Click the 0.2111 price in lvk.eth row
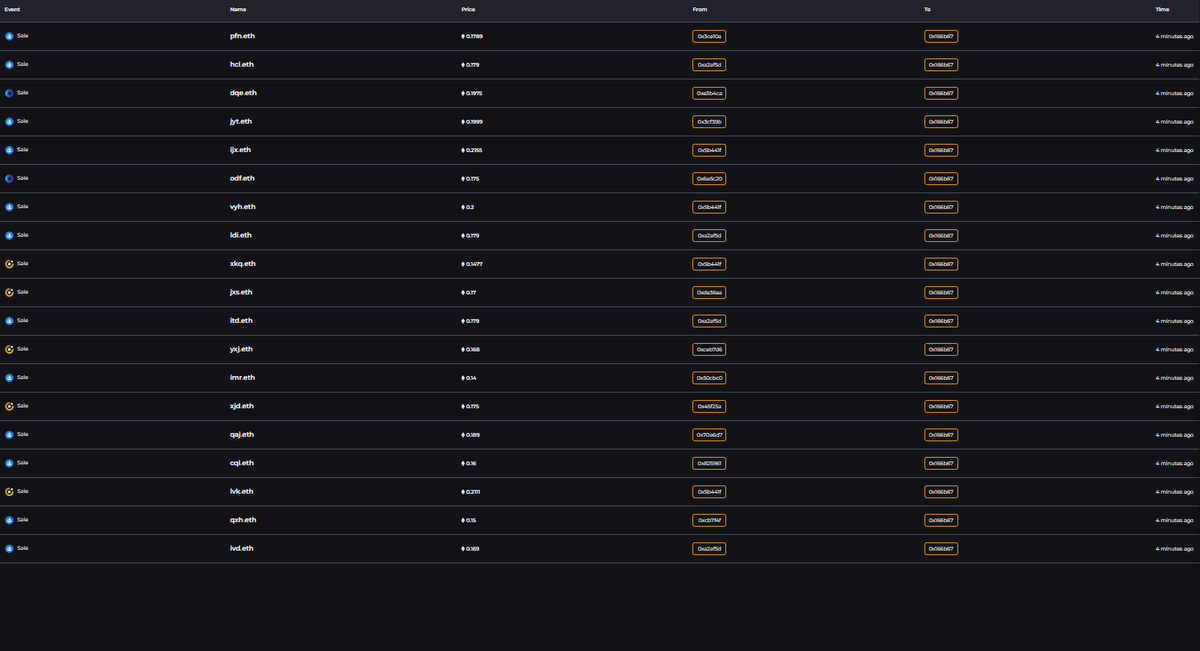 (473, 492)
